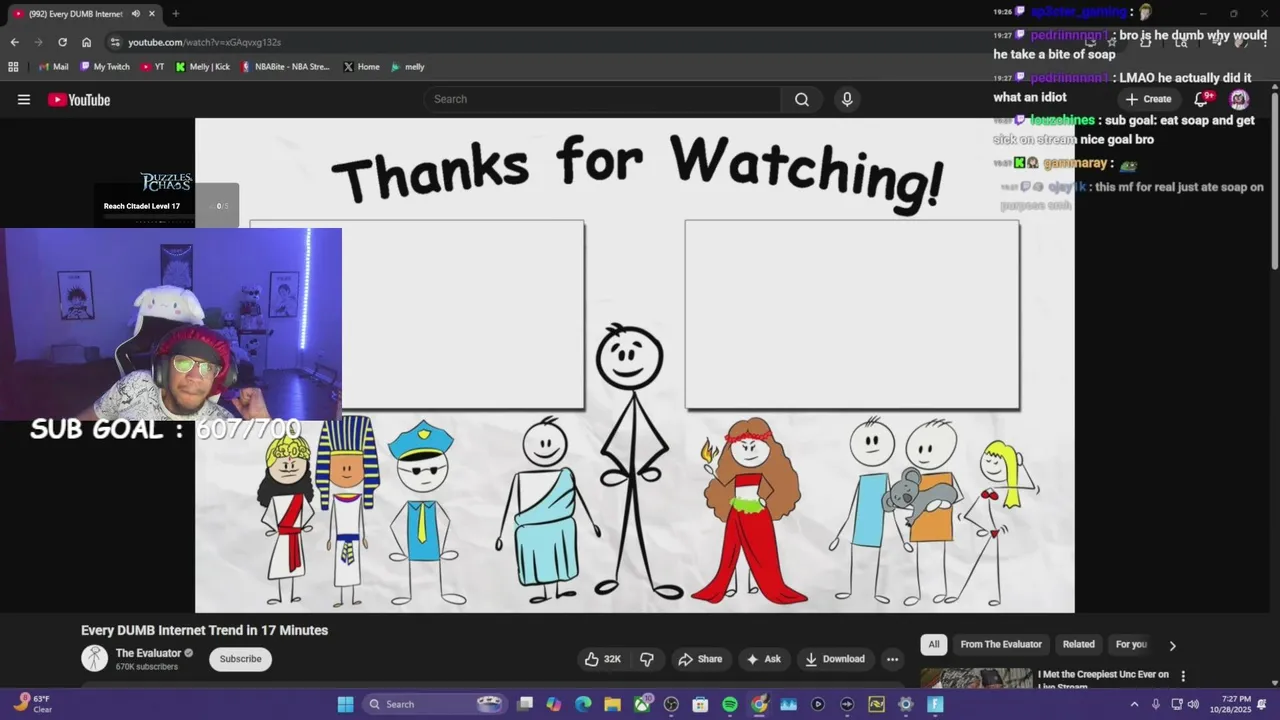Viewport: 1280px width, 720px height.
Task: Download the video
Action: (x=834, y=659)
